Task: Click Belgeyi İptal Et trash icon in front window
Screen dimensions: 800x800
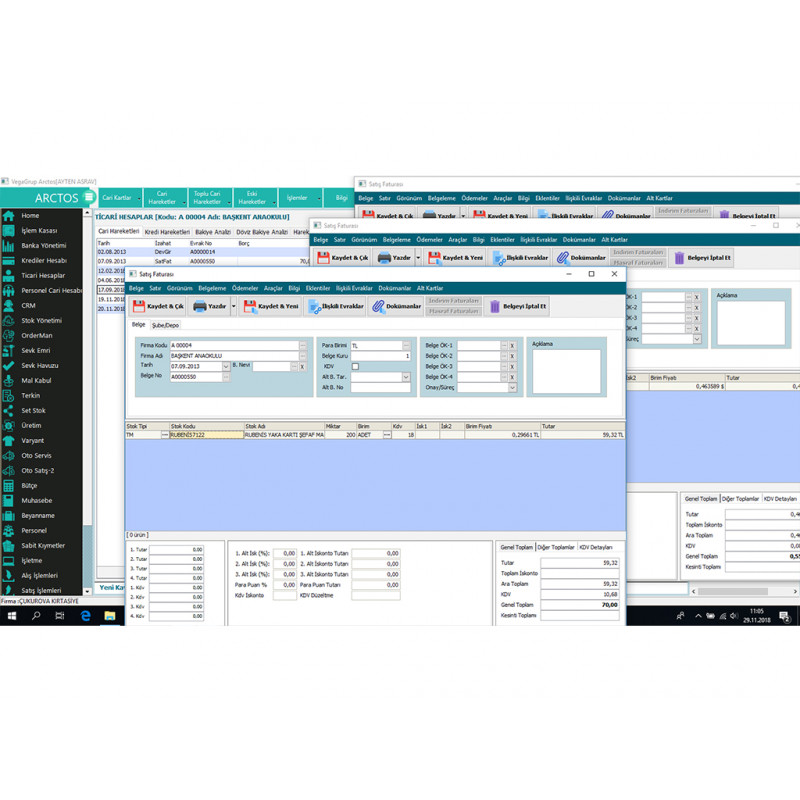Action: point(494,306)
